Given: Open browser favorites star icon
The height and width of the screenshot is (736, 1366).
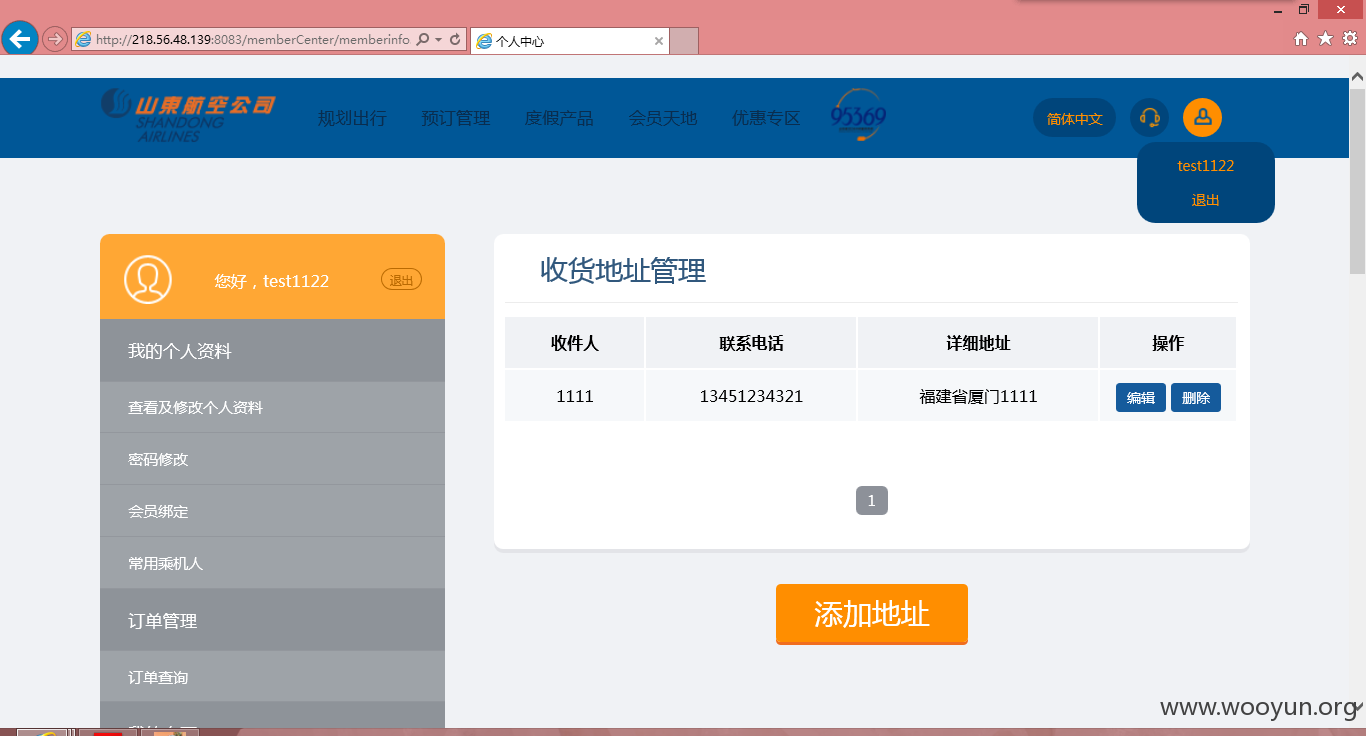Looking at the screenshot, I should (x=1325, y=39).
